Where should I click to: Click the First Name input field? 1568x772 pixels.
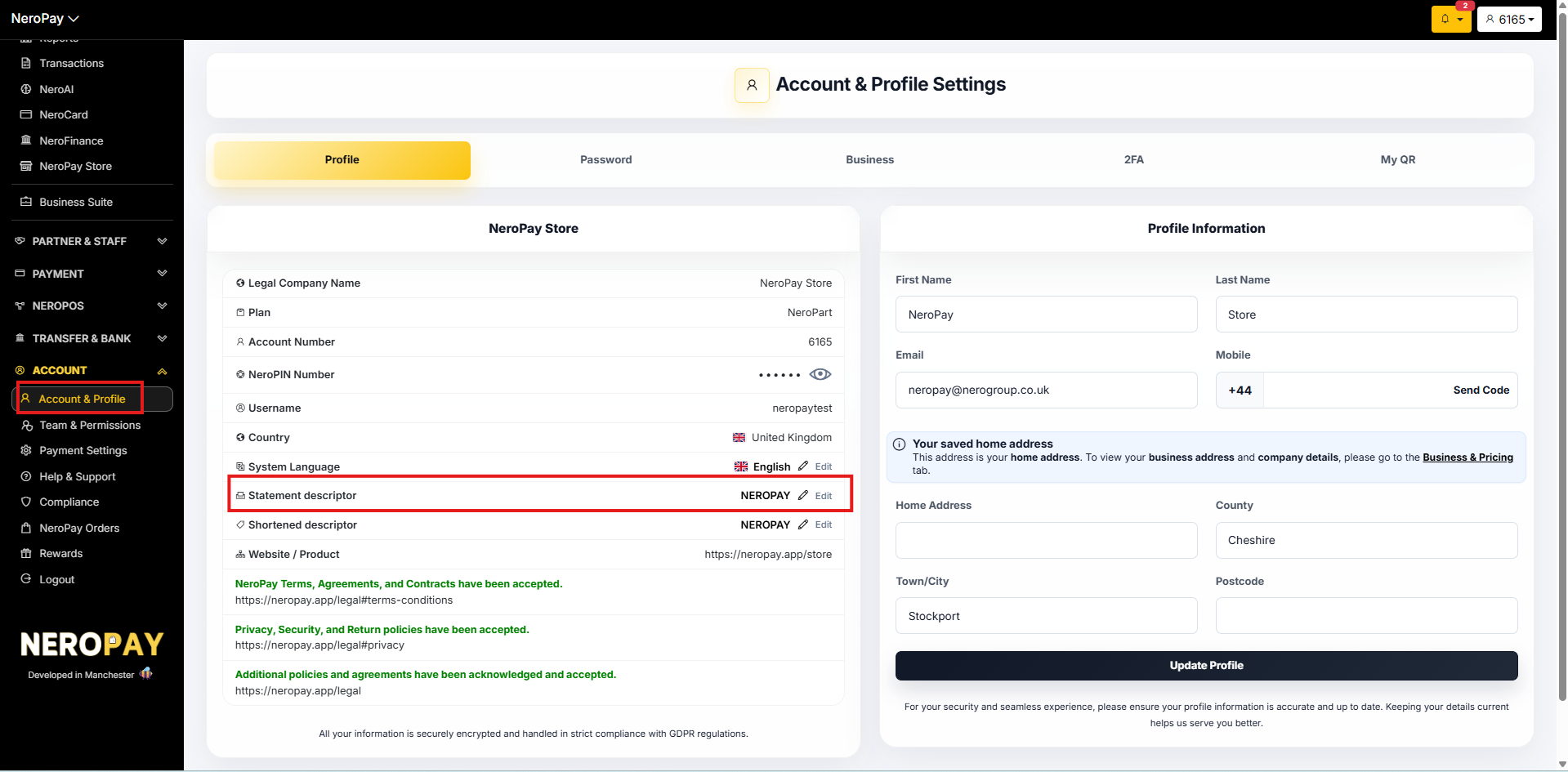tap(1046, 315)
